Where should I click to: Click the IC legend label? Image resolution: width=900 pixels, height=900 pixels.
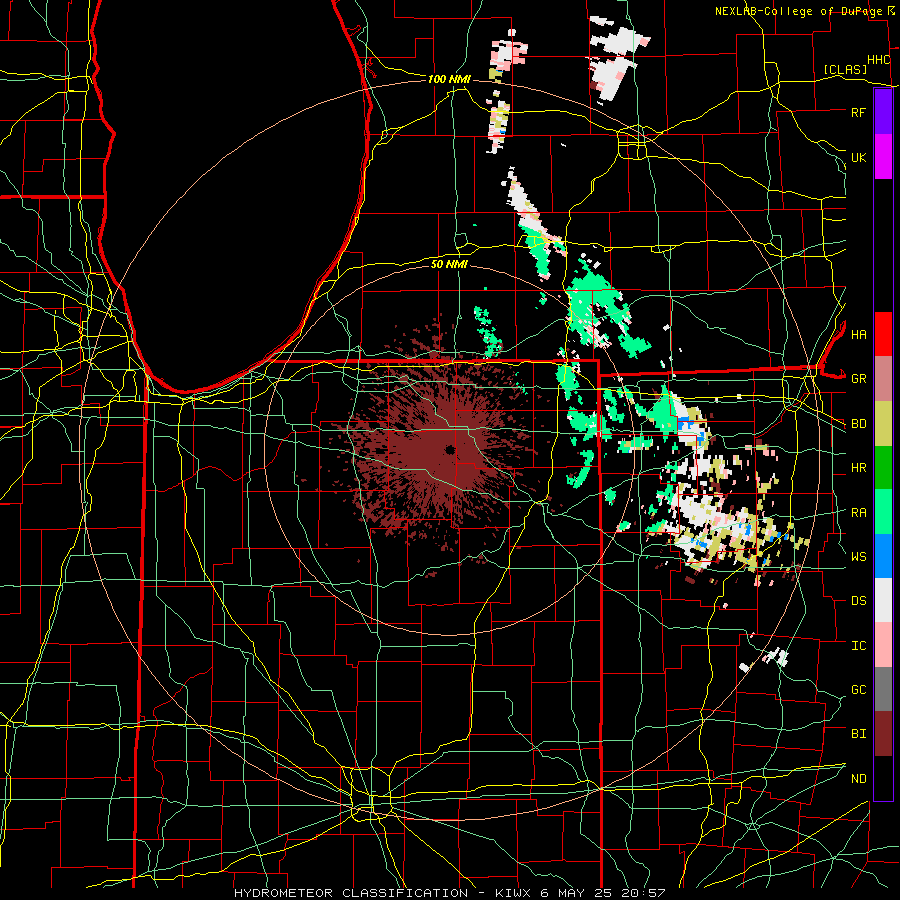pyautogui.click(x=858, y=646)
